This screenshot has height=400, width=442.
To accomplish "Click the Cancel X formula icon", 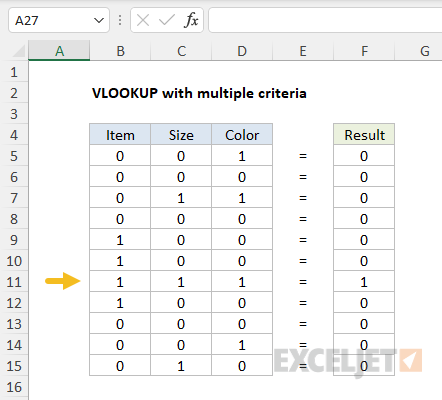I will (x=143, y=20).
